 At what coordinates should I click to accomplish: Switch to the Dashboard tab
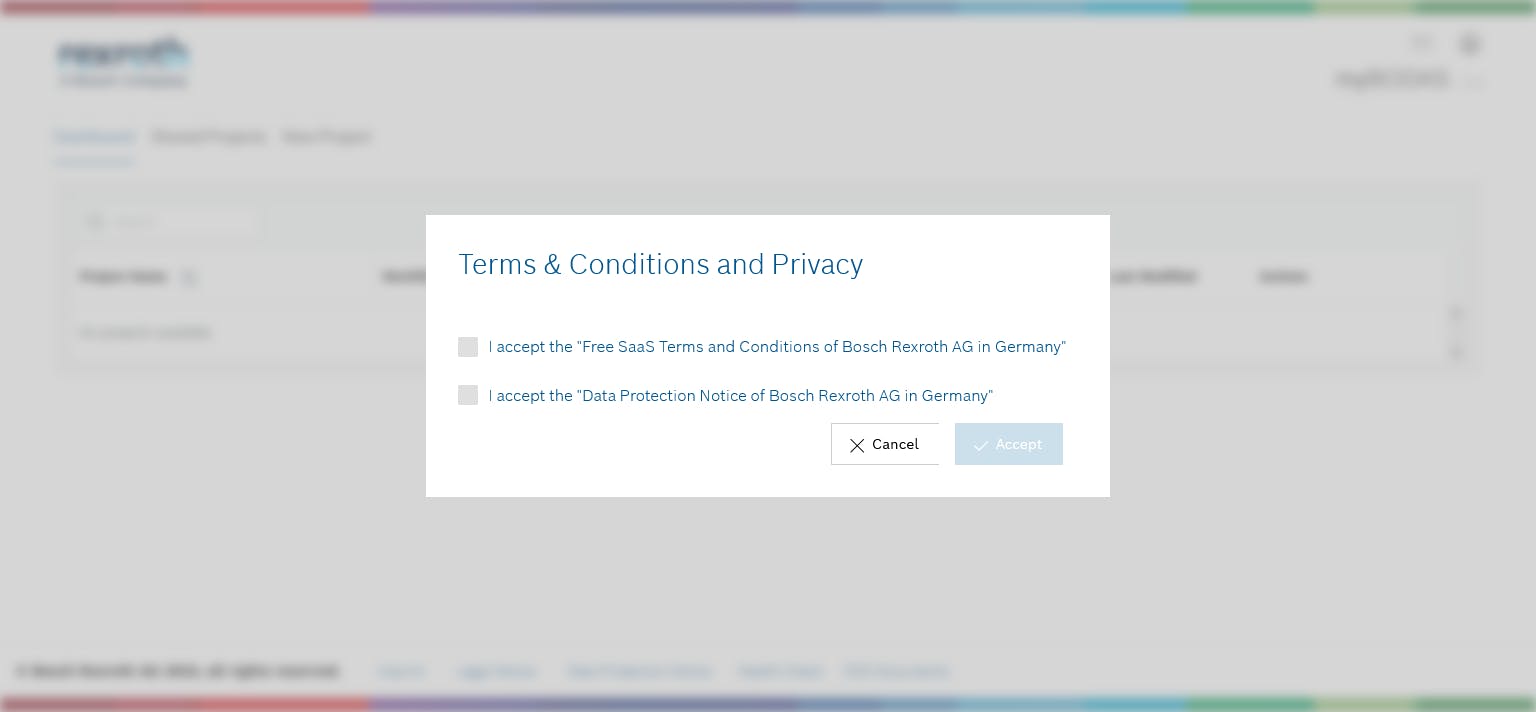(94, 137)
